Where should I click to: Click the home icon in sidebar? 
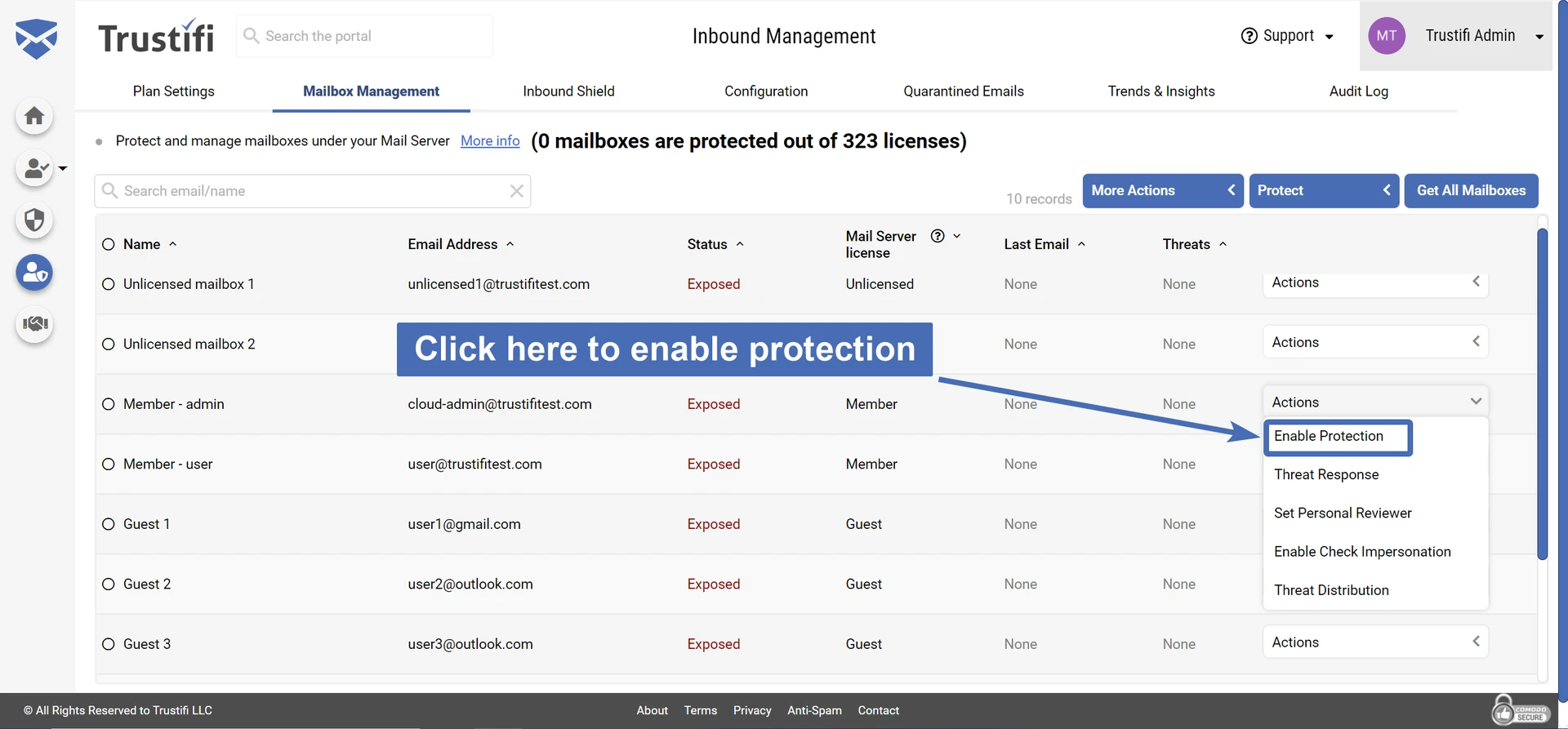click(34, 117)
